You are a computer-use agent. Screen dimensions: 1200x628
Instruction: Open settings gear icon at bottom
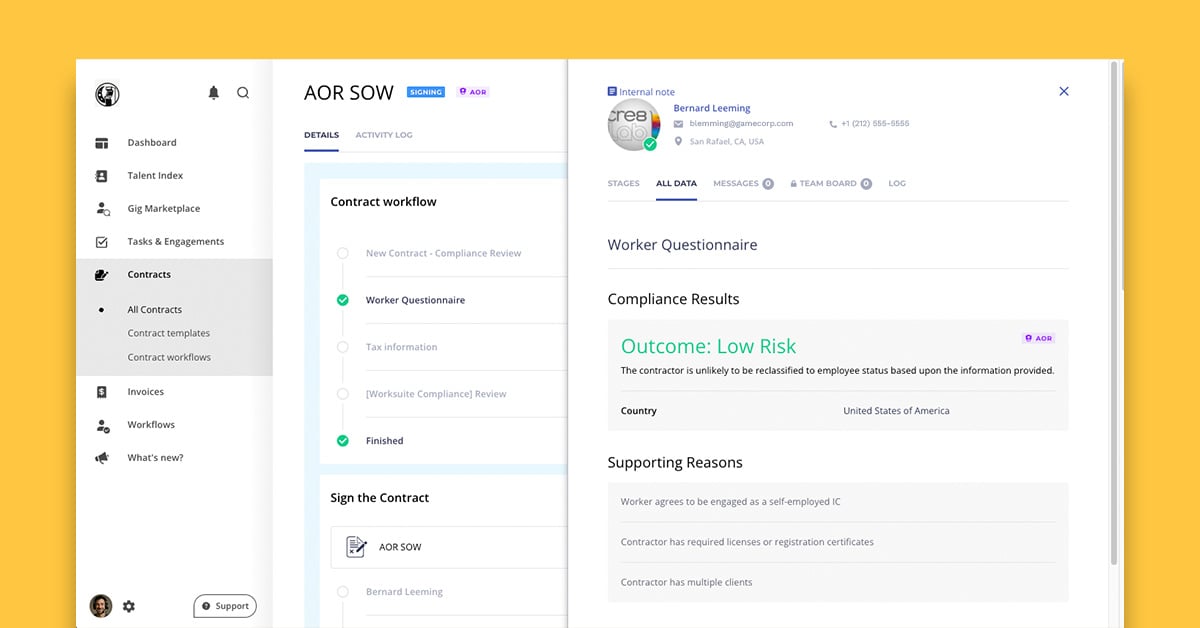(129, 606)
